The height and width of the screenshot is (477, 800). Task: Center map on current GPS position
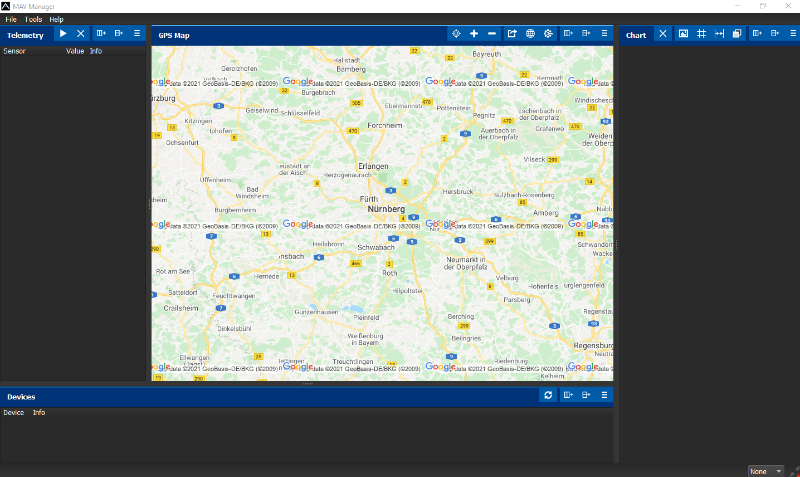tap(456, 34)
